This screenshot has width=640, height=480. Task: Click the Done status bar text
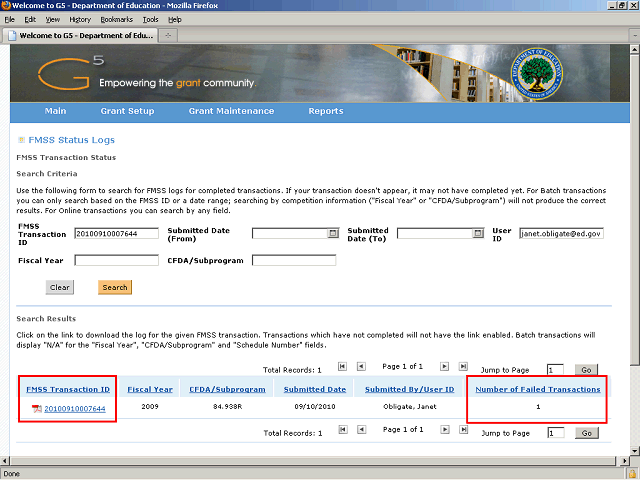pos(11,473)
